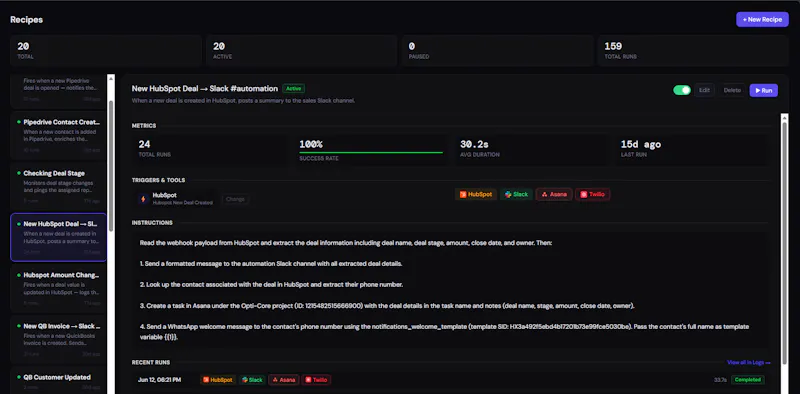Select the QB Customer Updated recipe
Viewport: 800px width, 394px height.
(x=58, y=381)
